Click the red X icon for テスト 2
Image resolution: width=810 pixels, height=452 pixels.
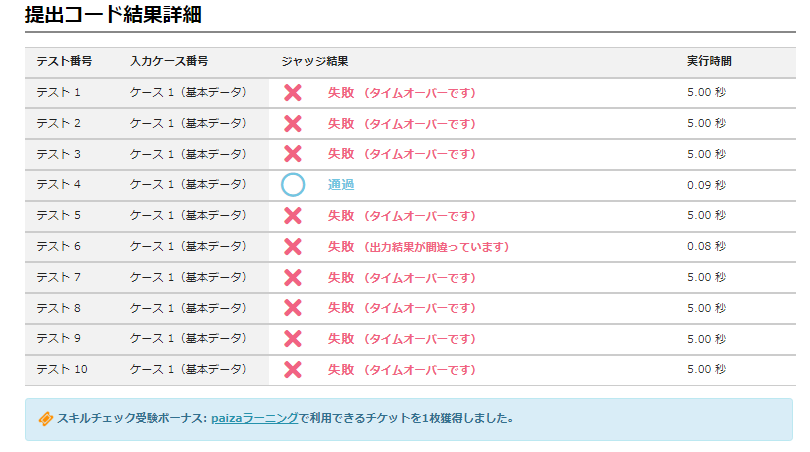pyautogui.click(x=293, y=124)
